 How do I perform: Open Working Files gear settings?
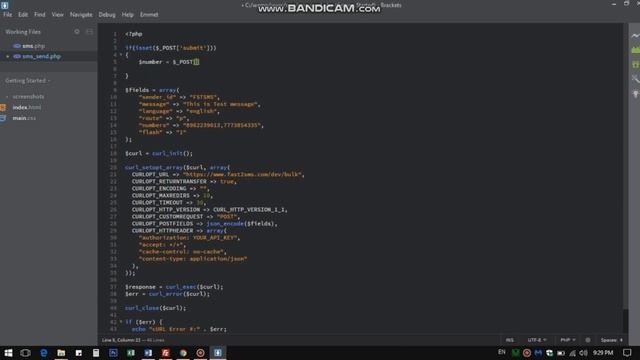tap(77, 31)
